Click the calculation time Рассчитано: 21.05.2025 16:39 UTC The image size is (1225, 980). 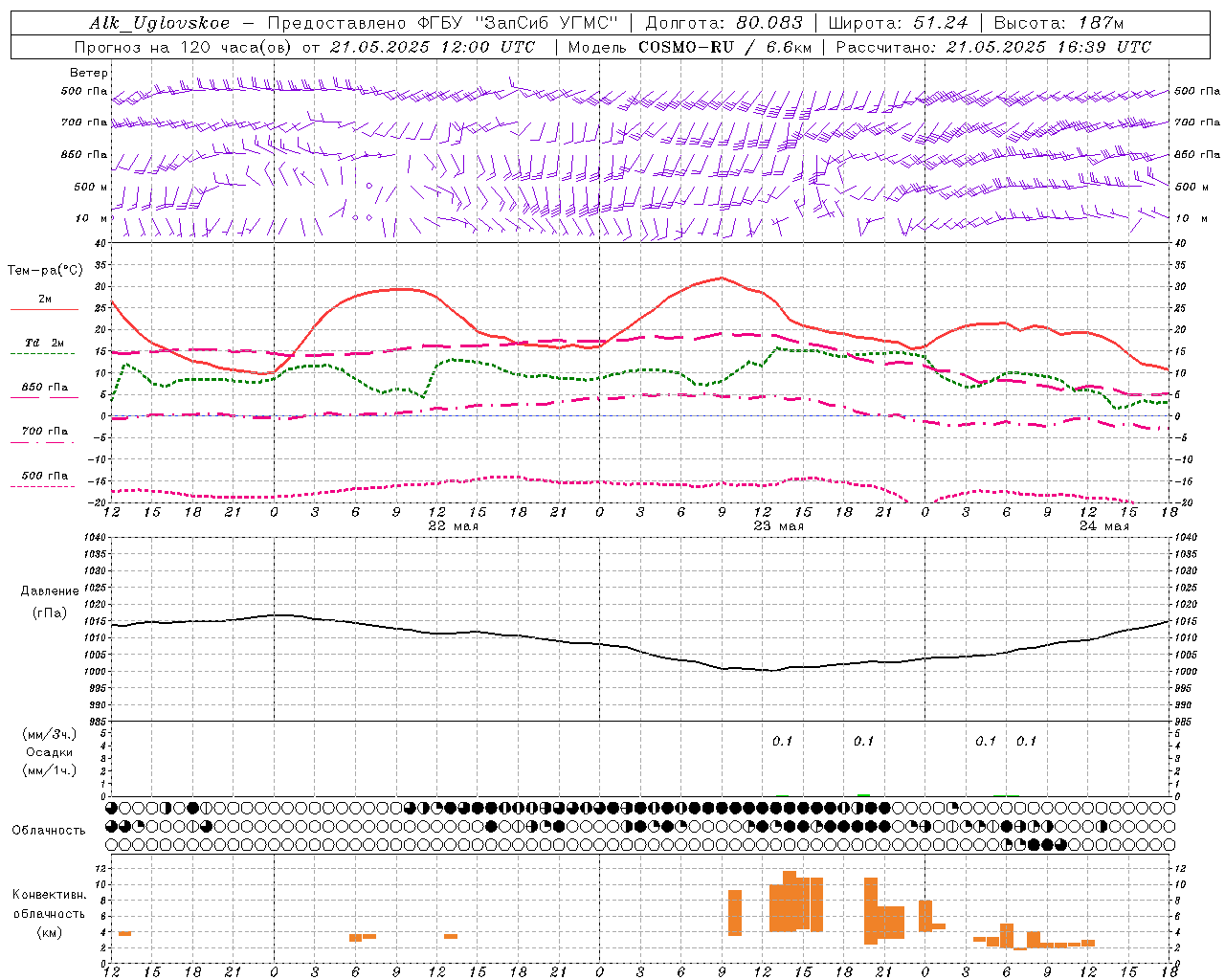tap(993, 47)
